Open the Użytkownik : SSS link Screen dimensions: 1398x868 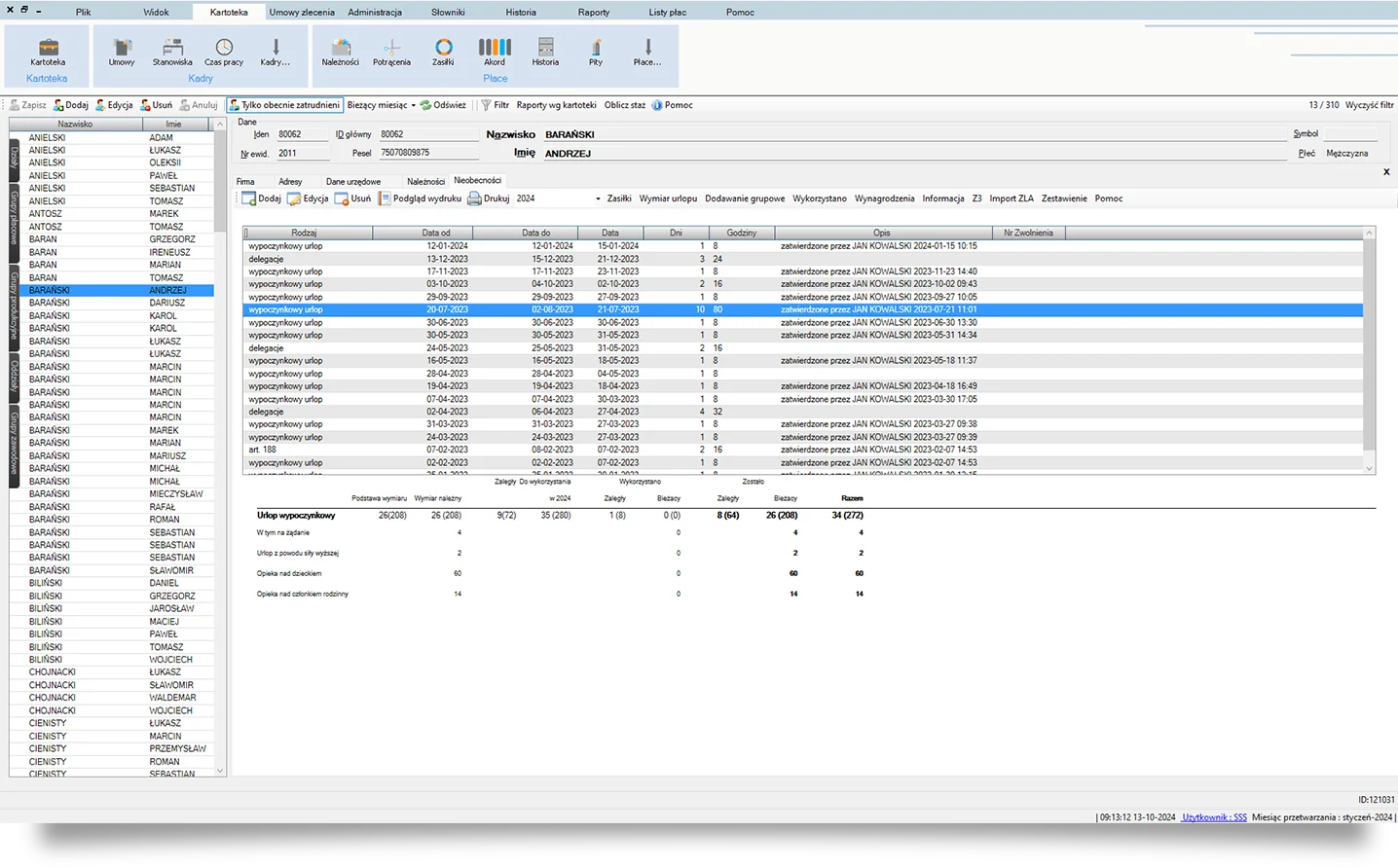[x=1214, y=817]
